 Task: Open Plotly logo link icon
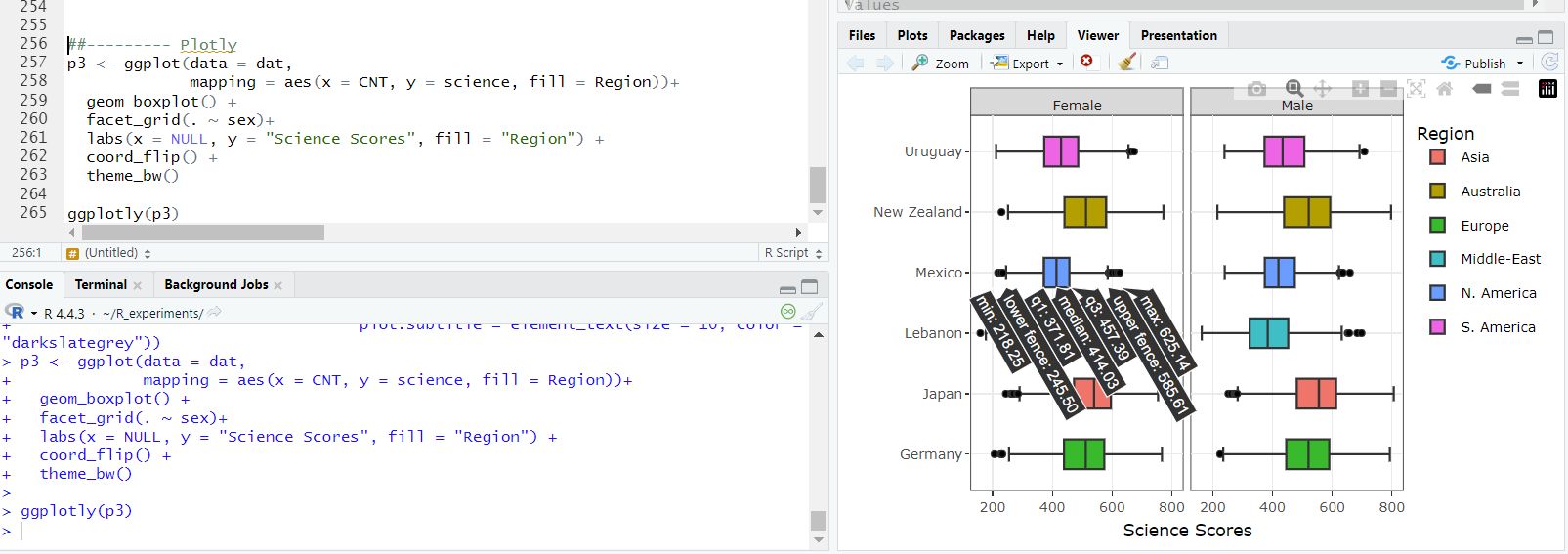point(1547,89)
